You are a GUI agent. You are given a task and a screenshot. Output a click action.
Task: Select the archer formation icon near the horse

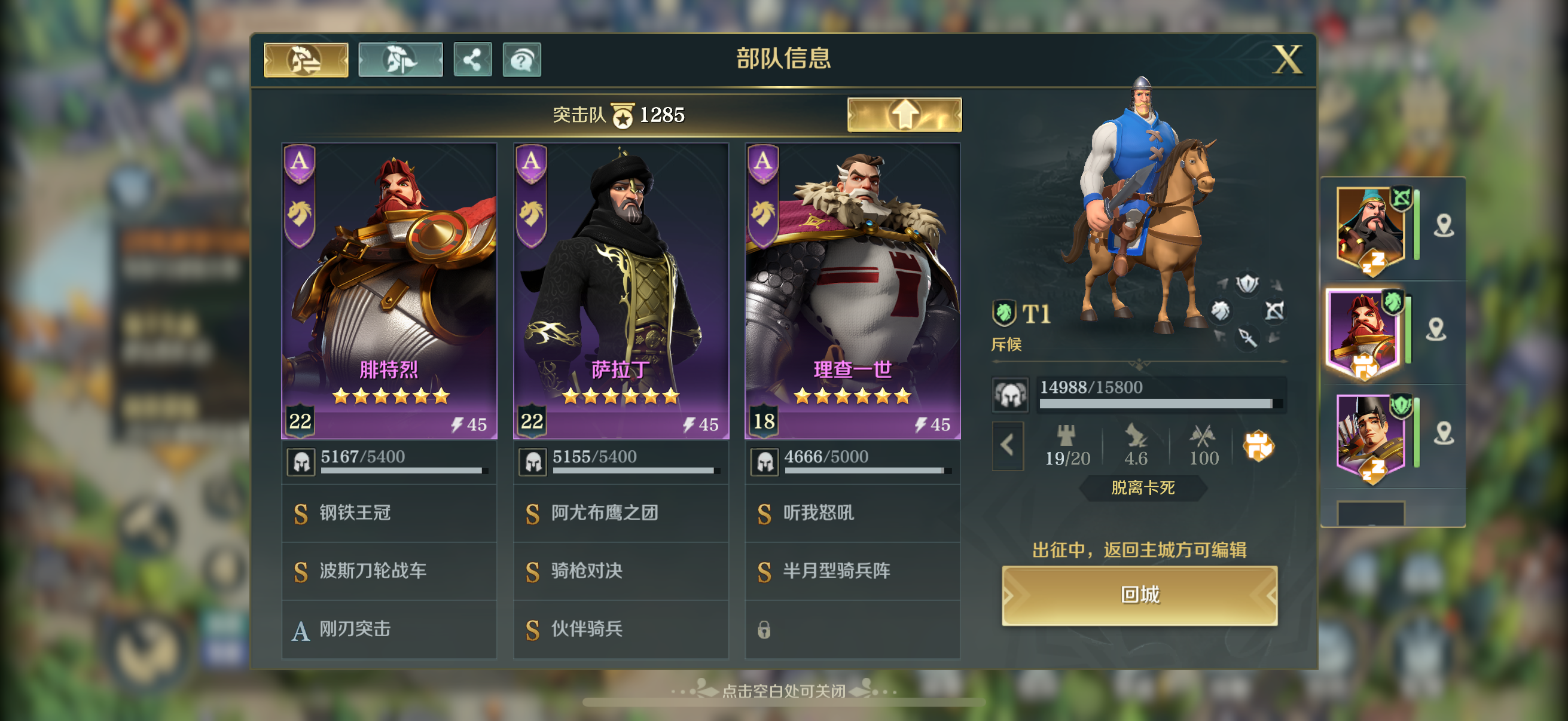pos(1274,310)
